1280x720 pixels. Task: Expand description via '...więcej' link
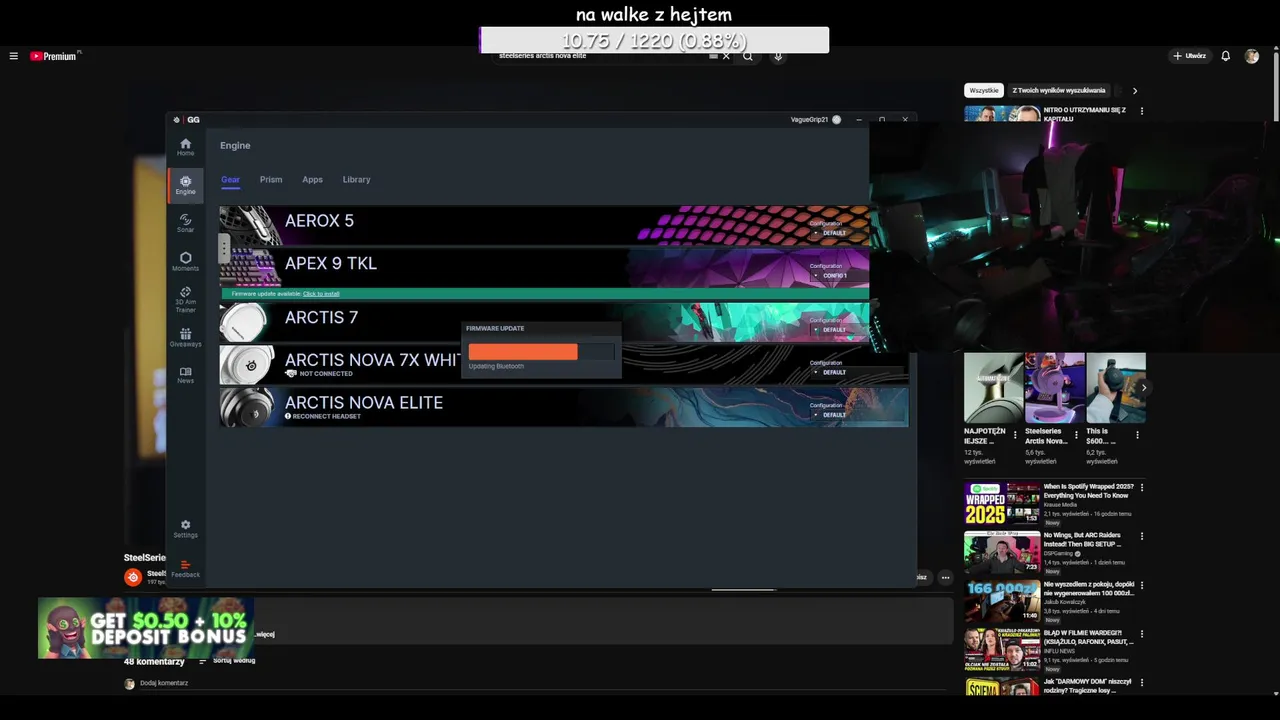pyautogui.click(x=265, y=634)
